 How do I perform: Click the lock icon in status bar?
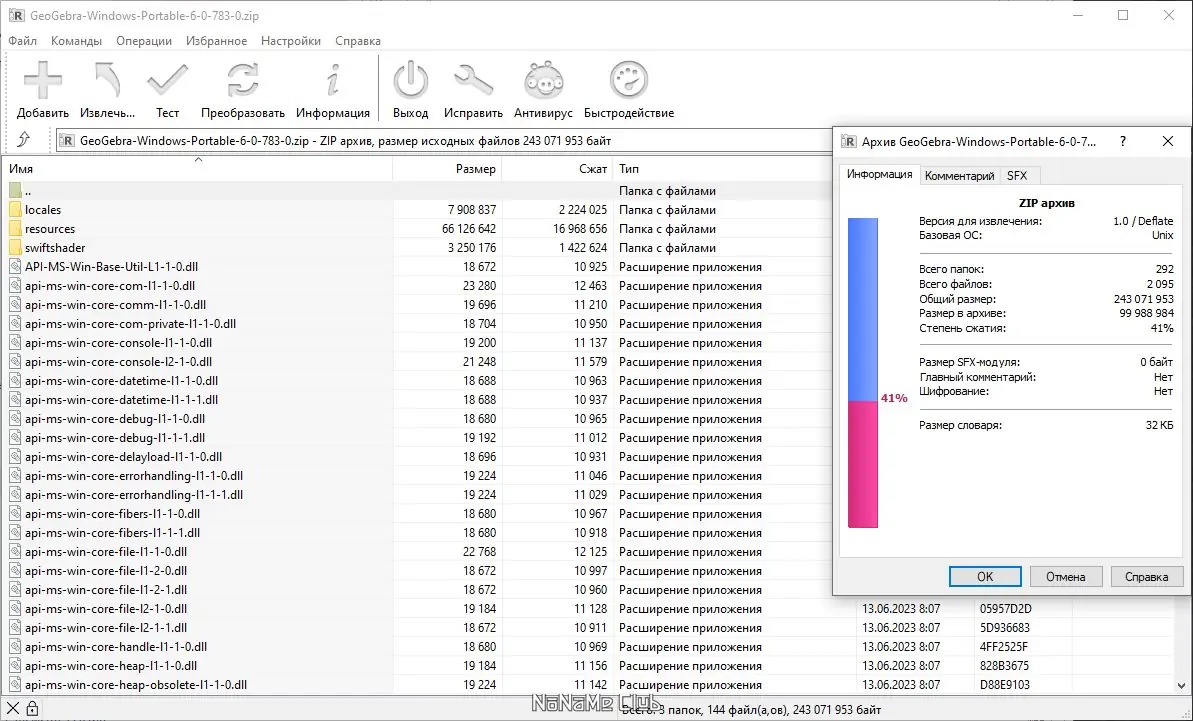(x=32, y=708)
